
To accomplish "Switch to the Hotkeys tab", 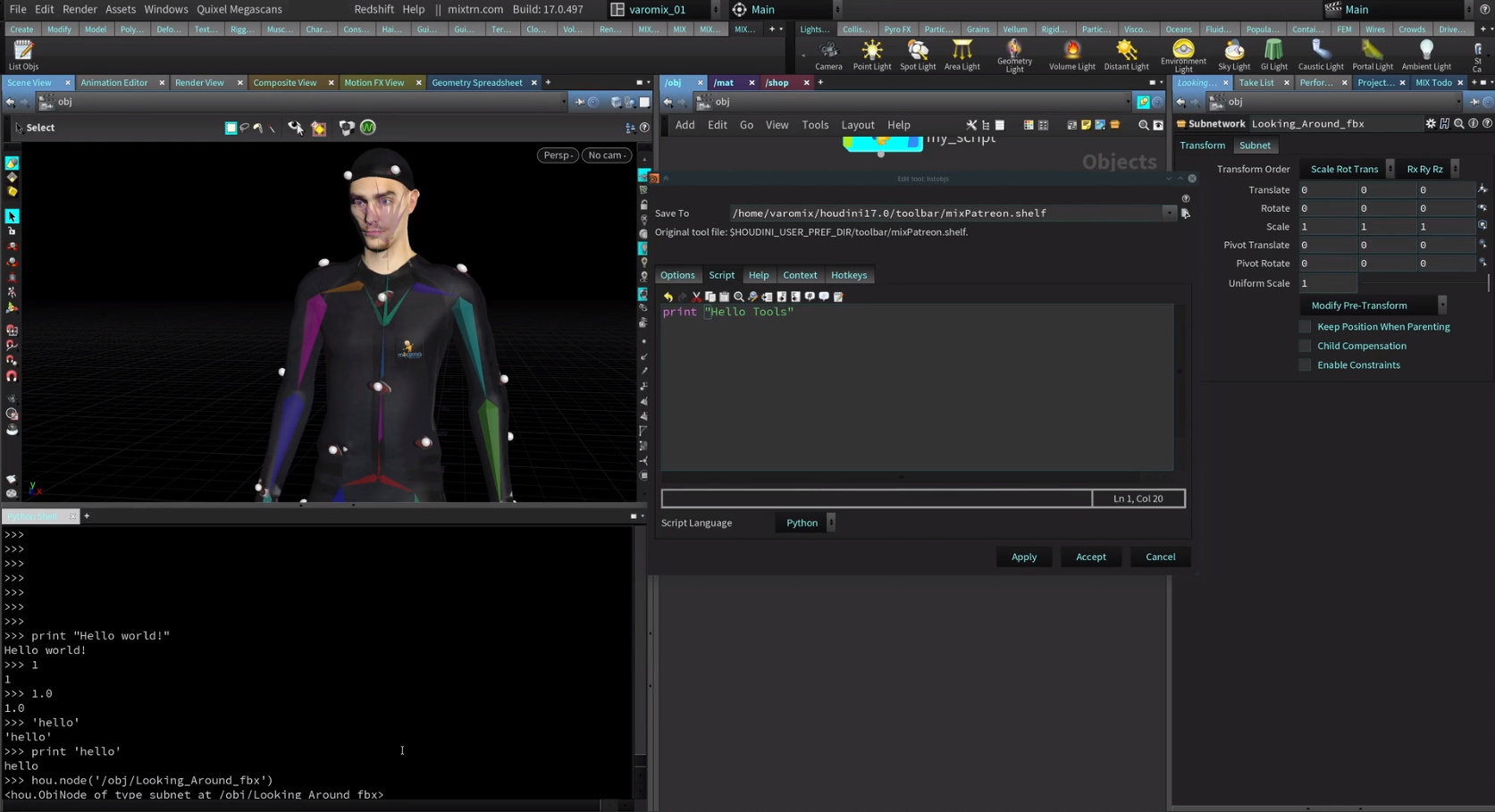I will (x=848, y=275).
